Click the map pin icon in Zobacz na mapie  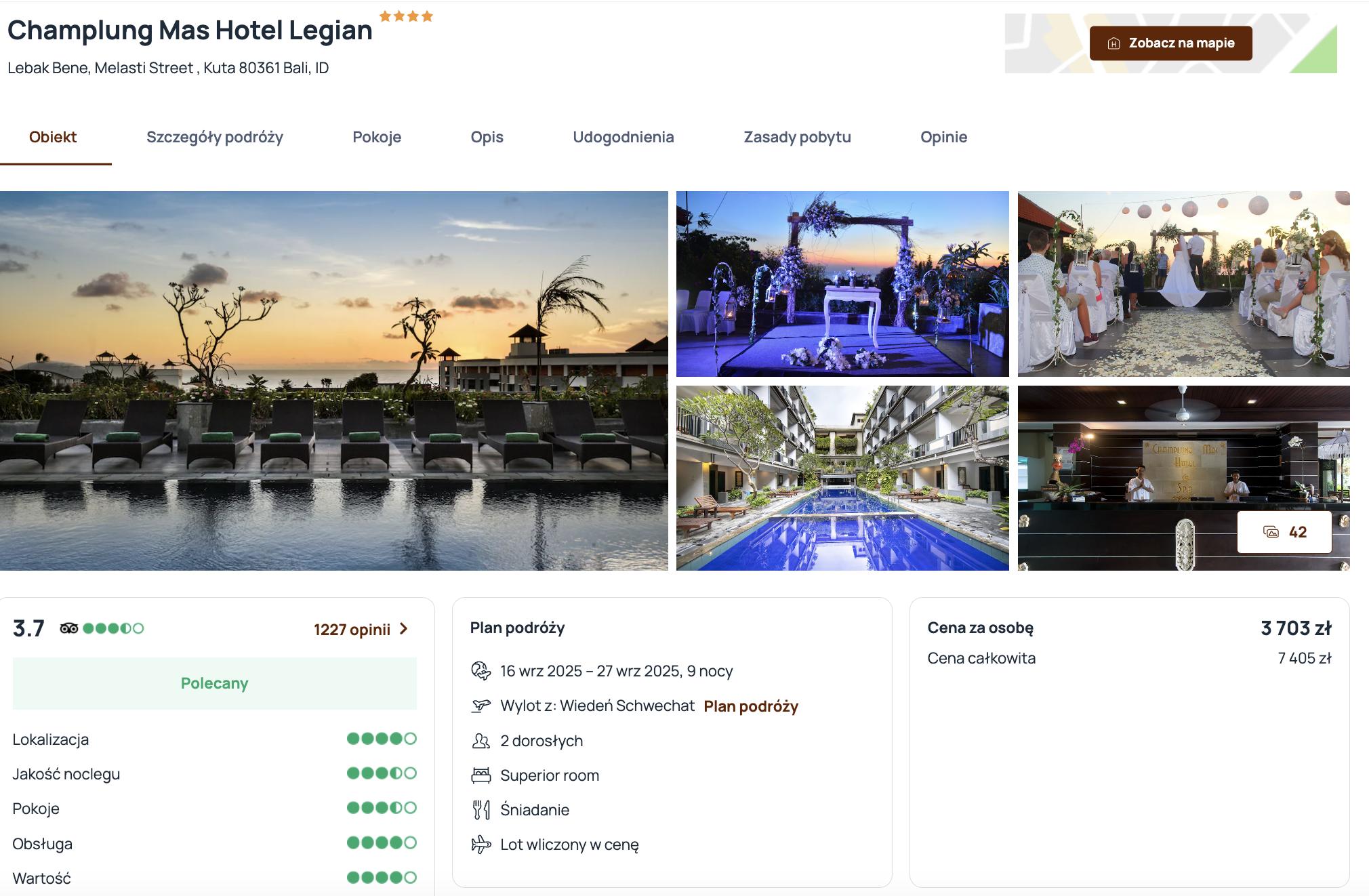tap(1113, 43)
